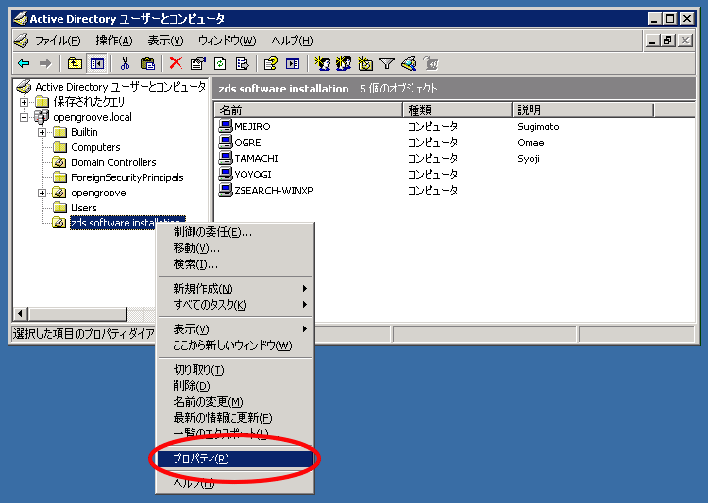The image size is (708, 503).
Task: Create a new user with toolbar icon
Action: [322, 64]
